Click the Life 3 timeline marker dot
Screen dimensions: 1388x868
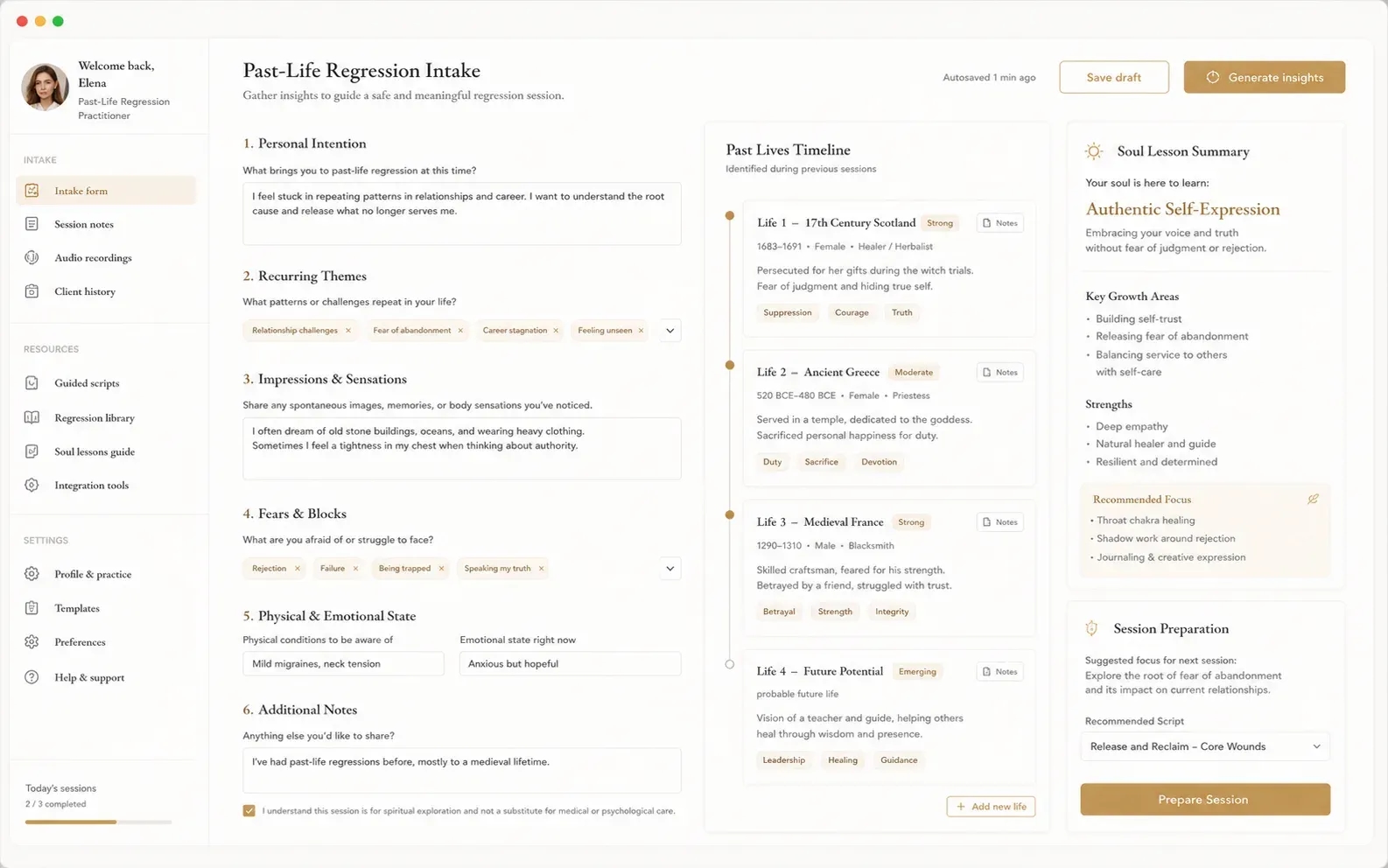pyautogui.click(x=730, y=514)
